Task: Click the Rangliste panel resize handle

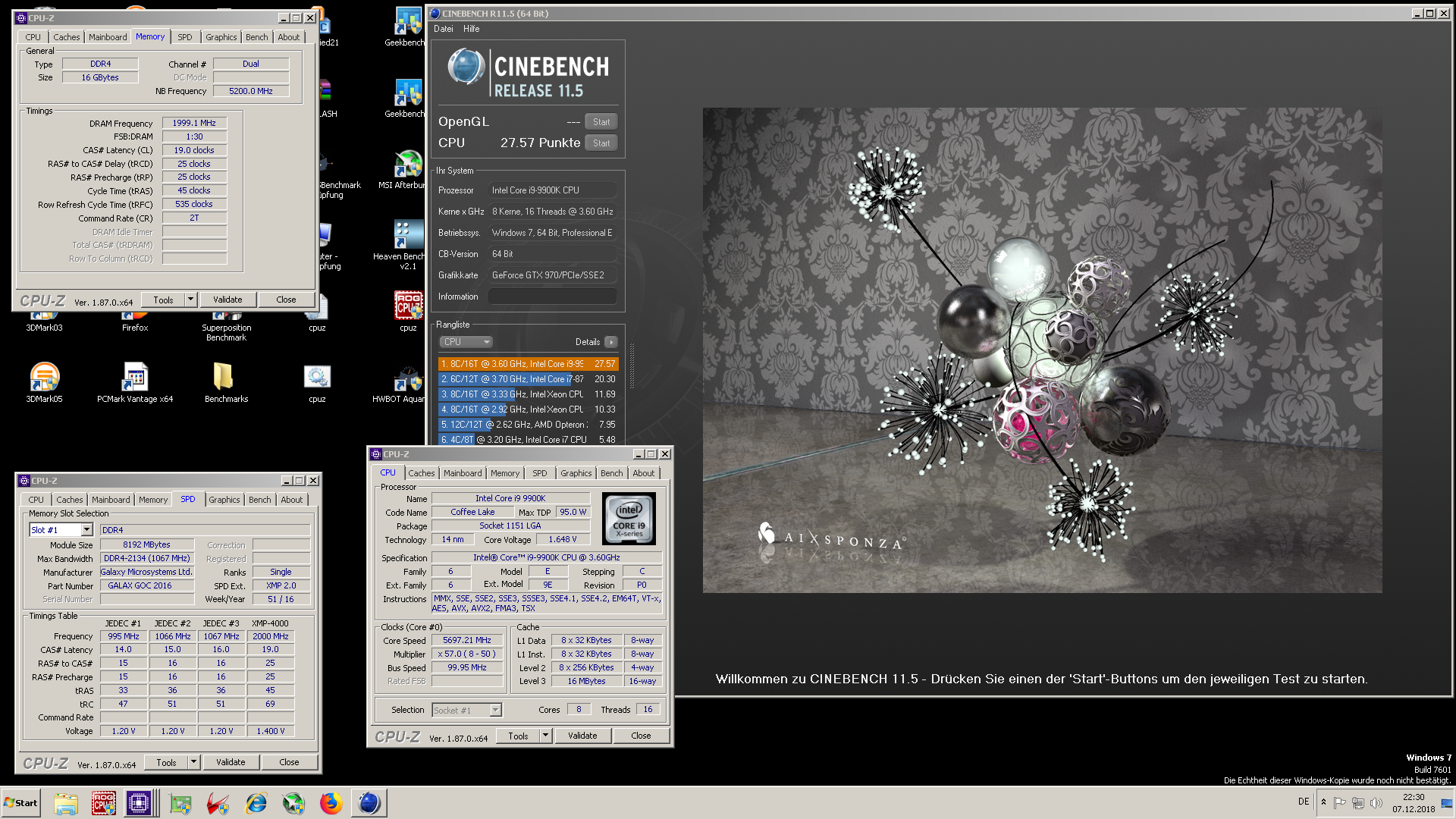Action: (631, 366)
